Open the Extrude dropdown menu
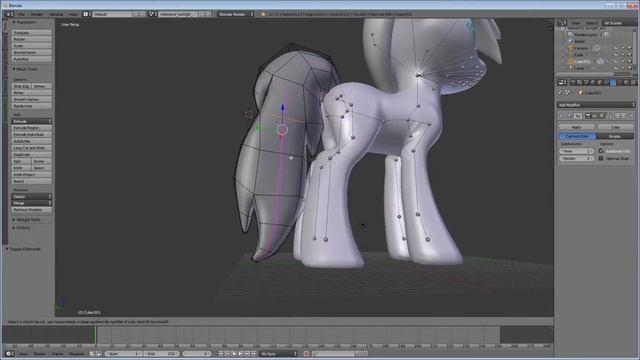Screen dimensions: 640x360 pos(31,121)
